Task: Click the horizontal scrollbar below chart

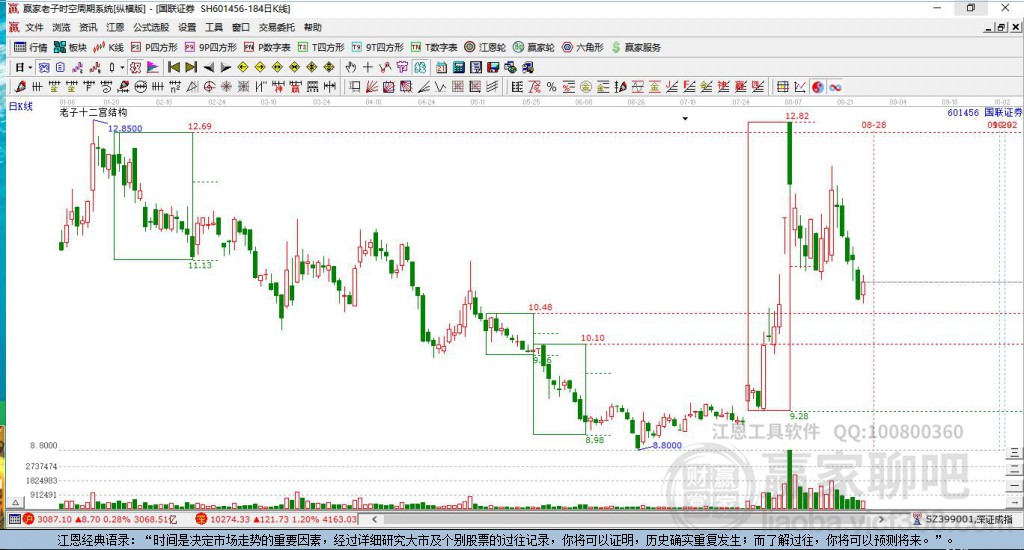Action: pyautogui.click(x=627, y=519)
